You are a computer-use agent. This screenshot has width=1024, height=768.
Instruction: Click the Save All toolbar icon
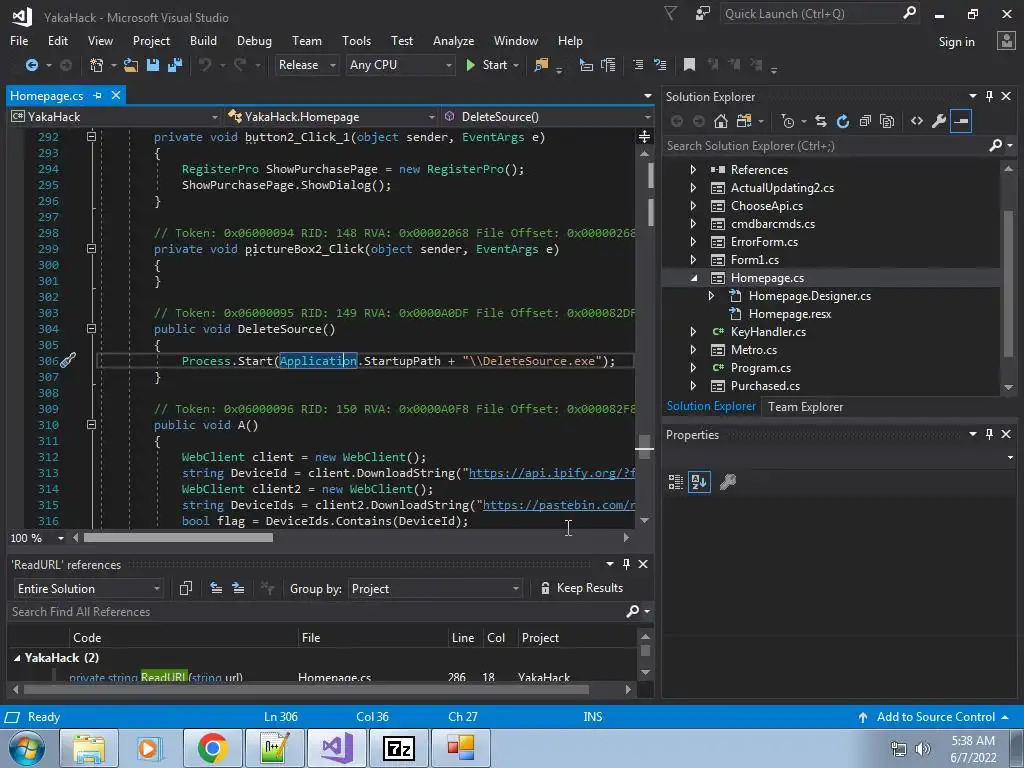(x=174, y=65)
